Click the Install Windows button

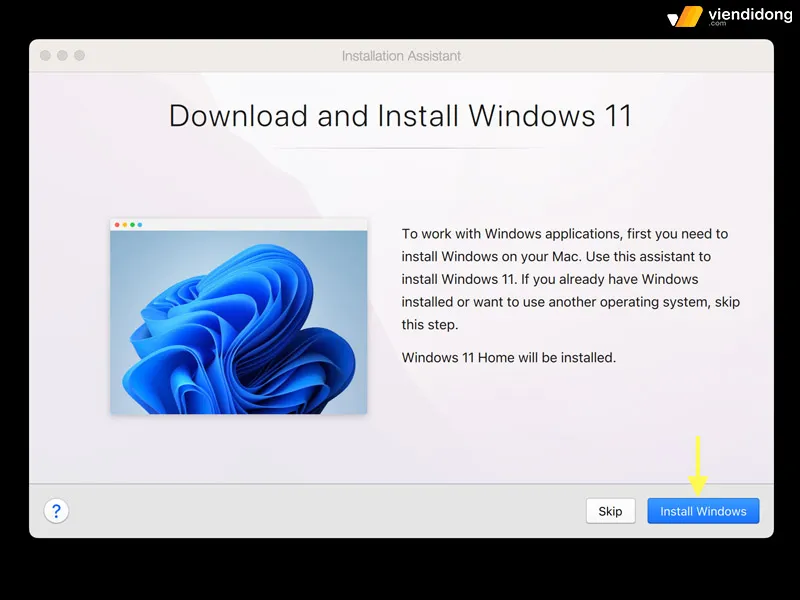703,511
